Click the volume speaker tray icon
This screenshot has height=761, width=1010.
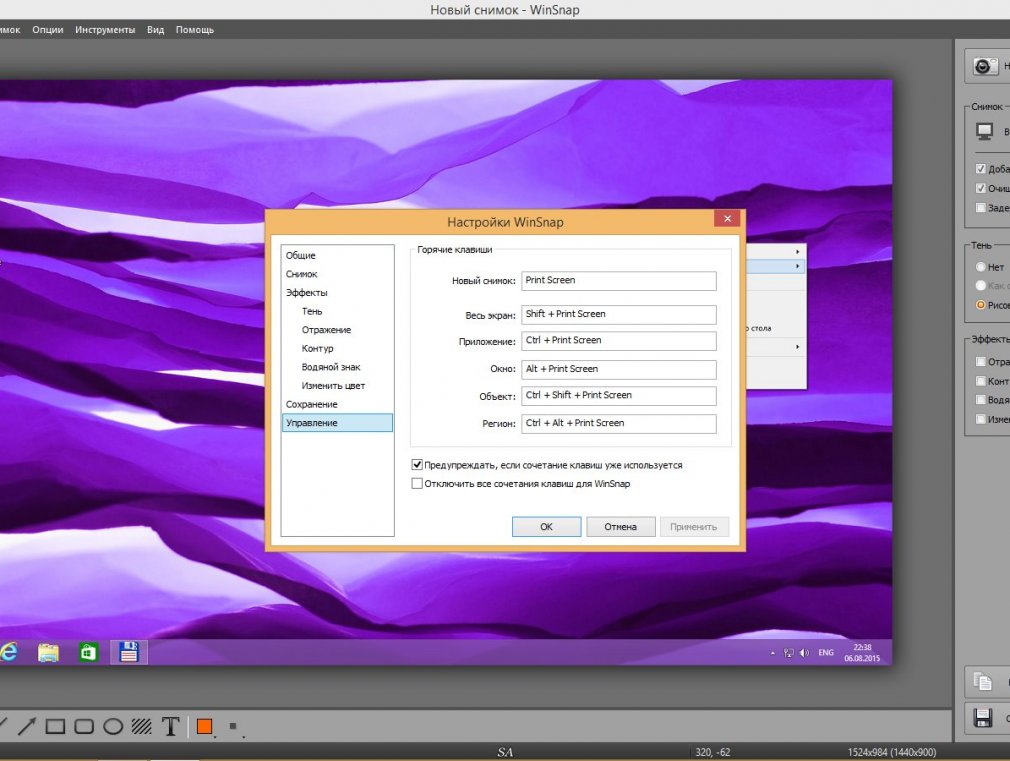click(x=805, y=653)
